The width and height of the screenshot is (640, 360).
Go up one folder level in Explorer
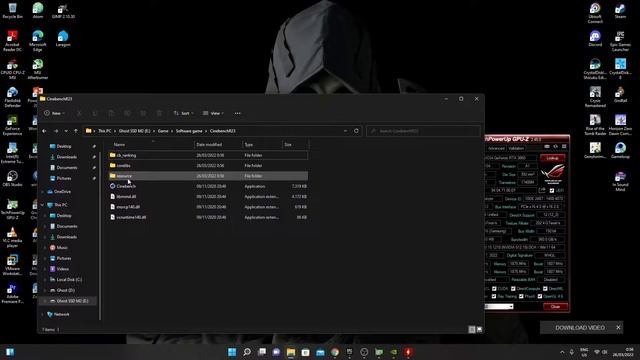click(76, 131)
